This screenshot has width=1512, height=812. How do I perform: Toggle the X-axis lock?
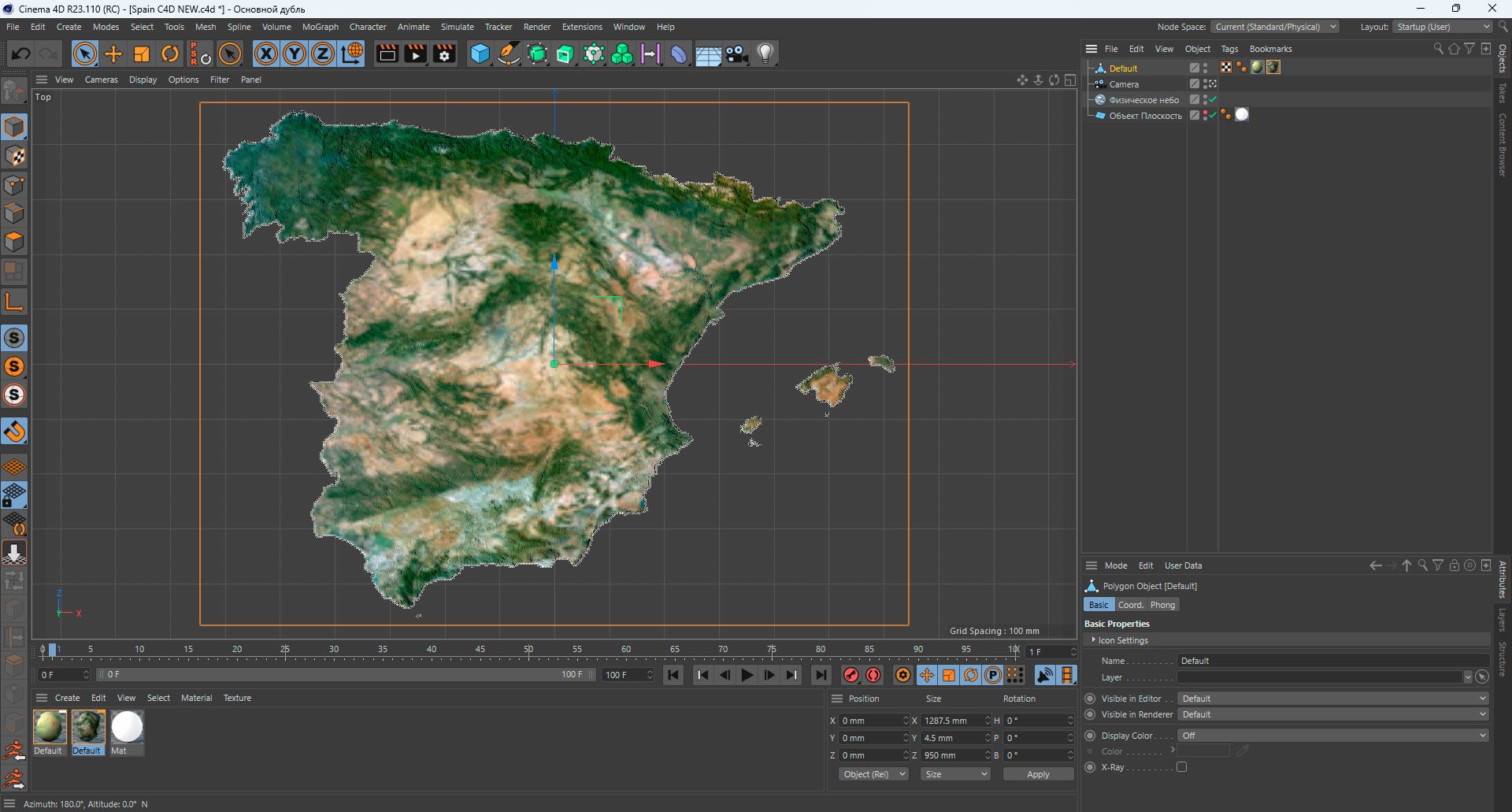pyautogui.click(x=266, y=54)
